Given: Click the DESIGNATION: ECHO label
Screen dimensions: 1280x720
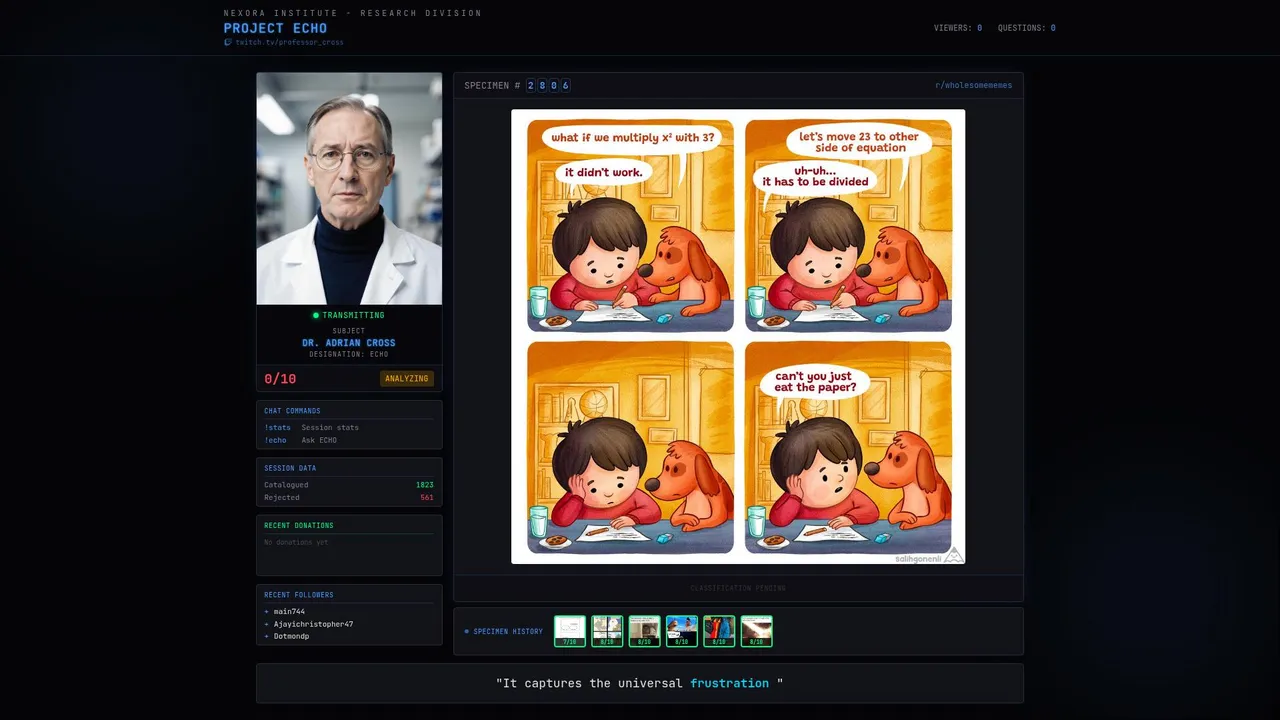Looking at the screenshot, I should pos(349,354).
